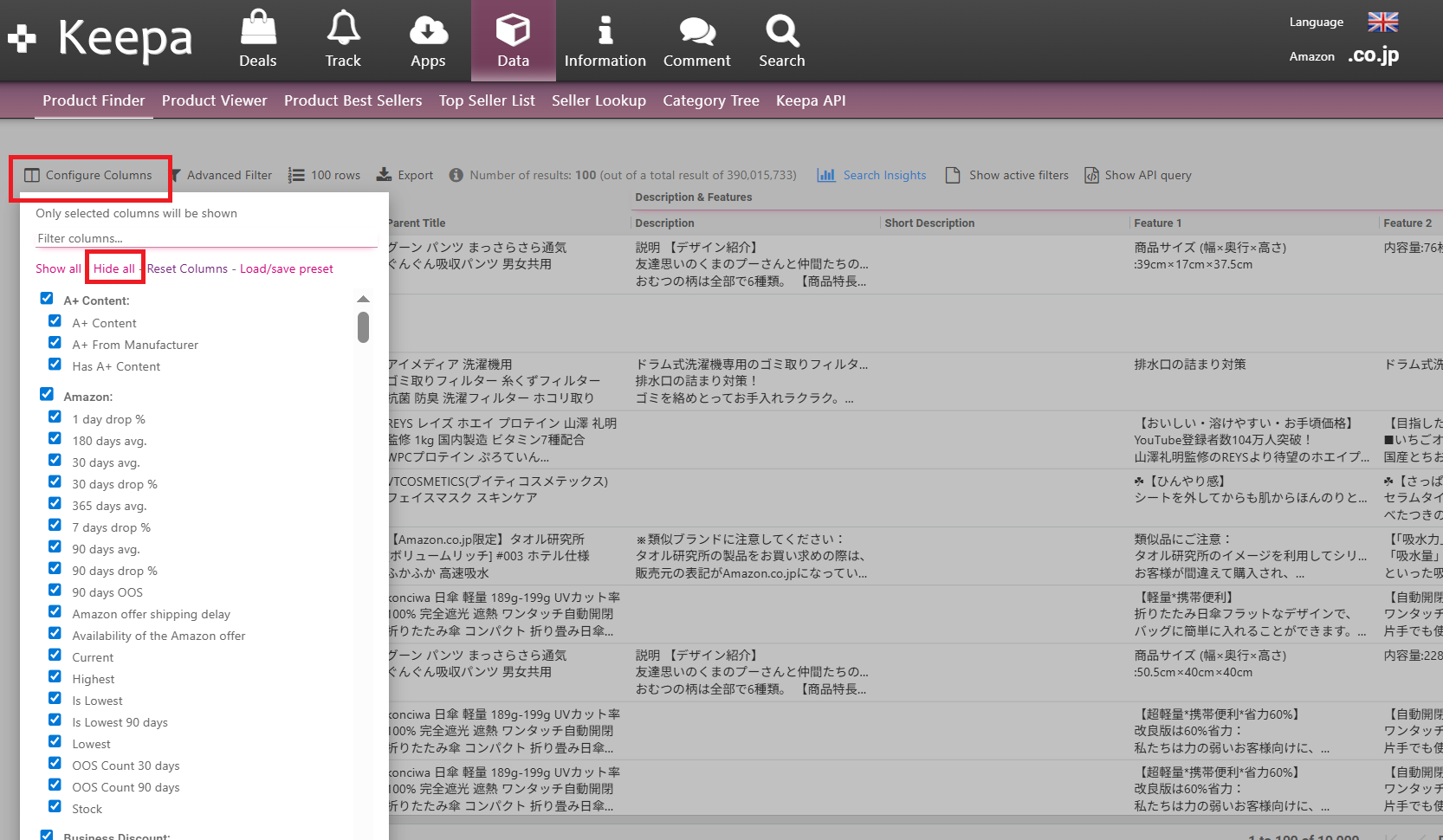
Task: Click the column list scrollbar thumb
Action: tap(363, 327)
